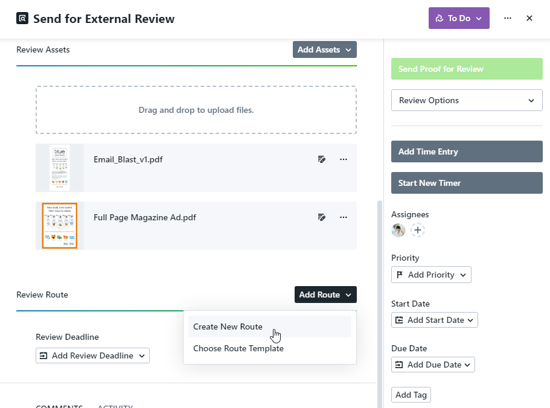The width and height of the screenshot is (550, 408).
Task: Select Create New Route from menu
Action: 270,327
